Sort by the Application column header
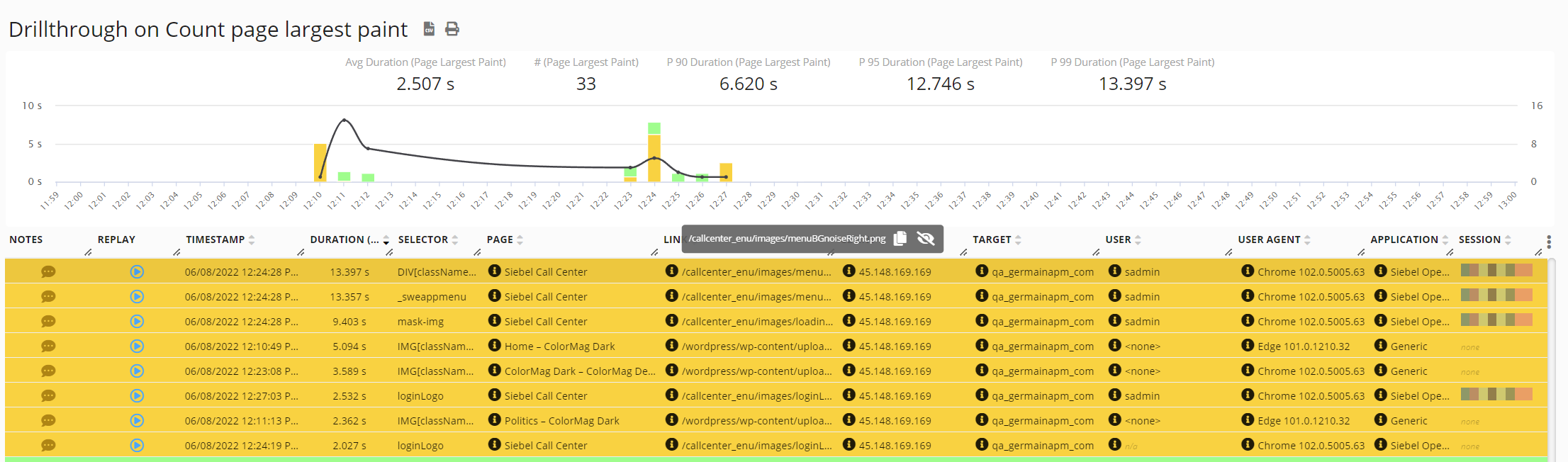 click(x=1404, y=240)
